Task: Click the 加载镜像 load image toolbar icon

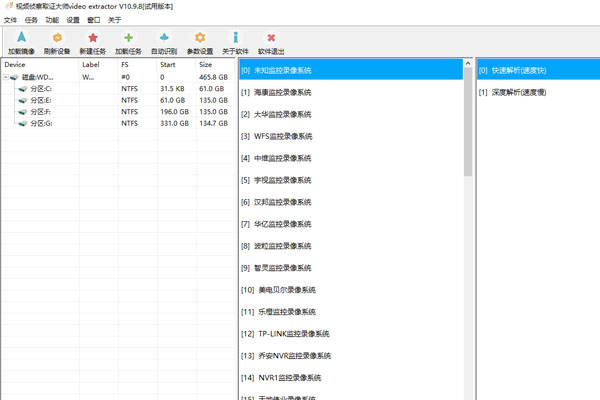Action: (x=21, y=37)
